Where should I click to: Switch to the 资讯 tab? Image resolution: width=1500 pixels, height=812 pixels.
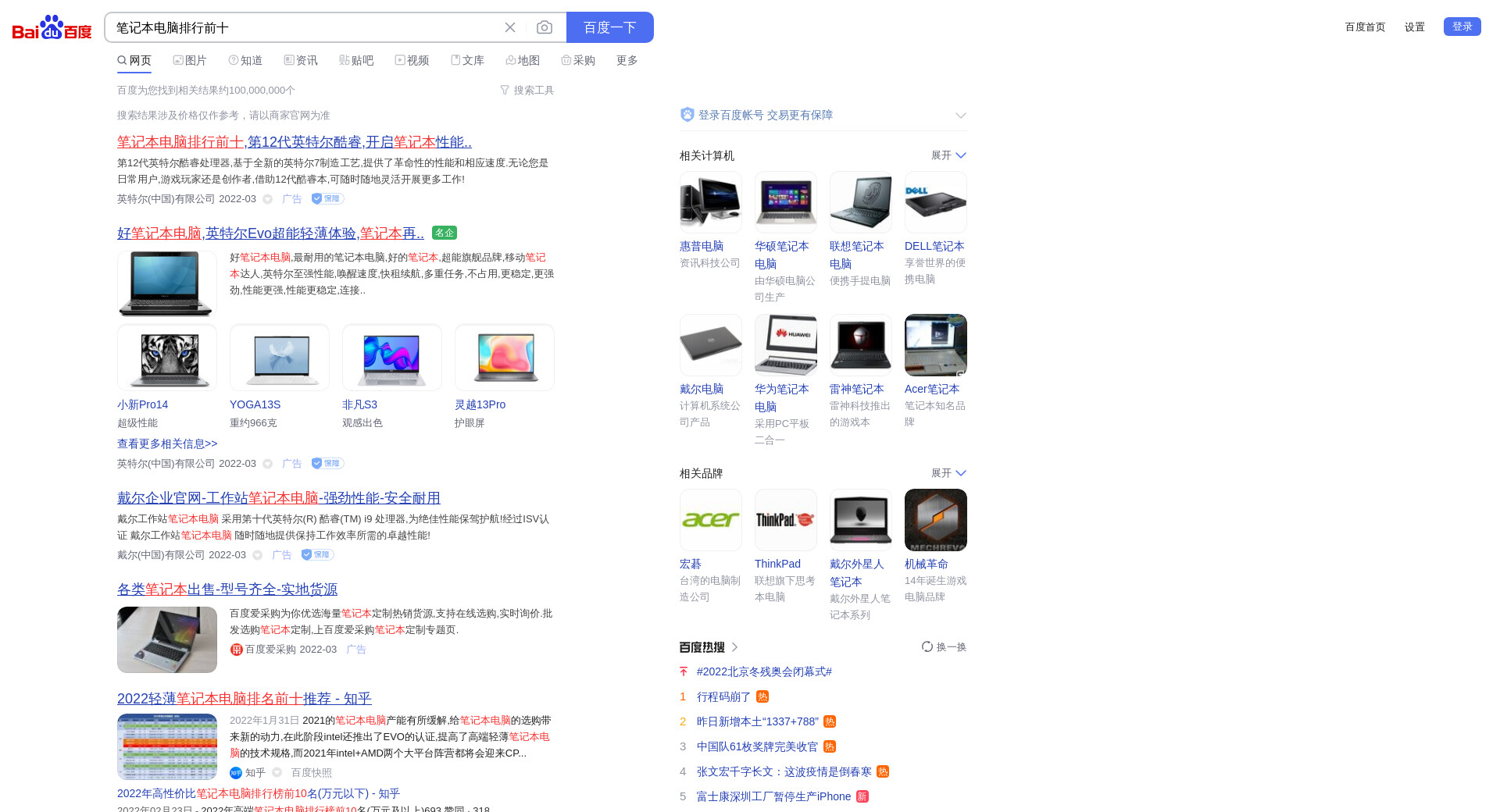(301, 60)
